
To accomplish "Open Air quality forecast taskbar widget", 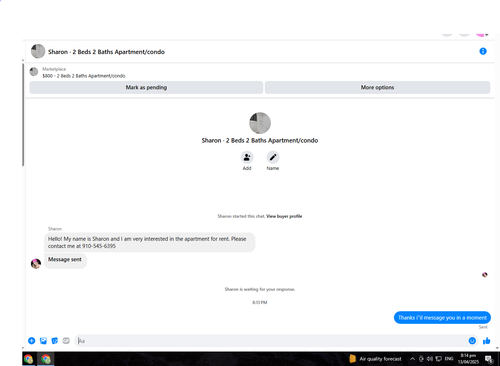I will [x=375, y=359].
